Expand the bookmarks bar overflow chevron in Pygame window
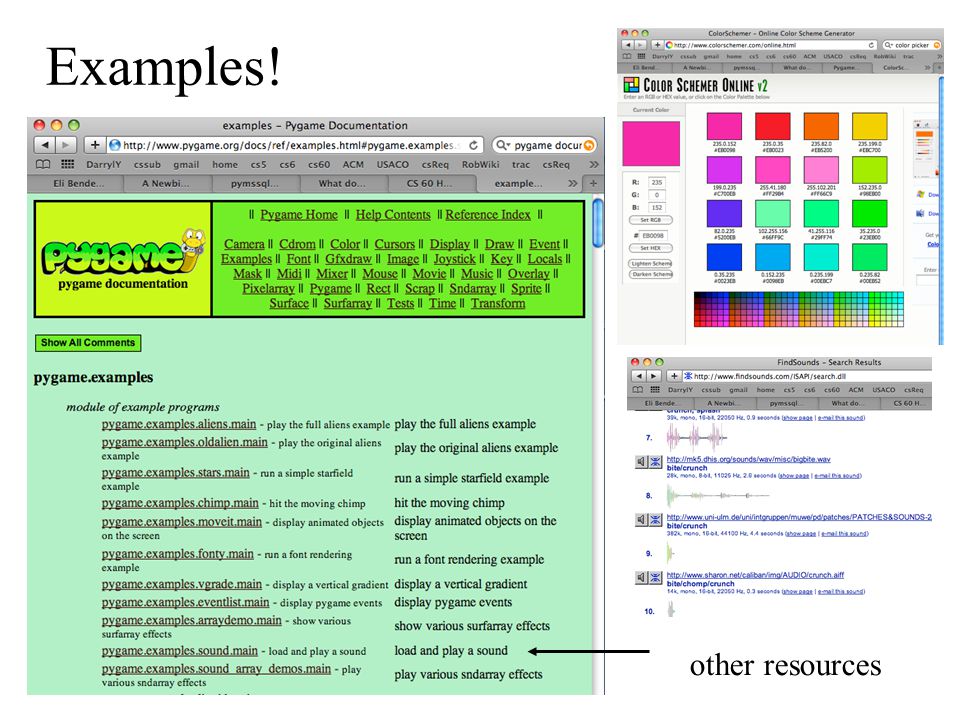The image size is (960, 720). [593, 164]
